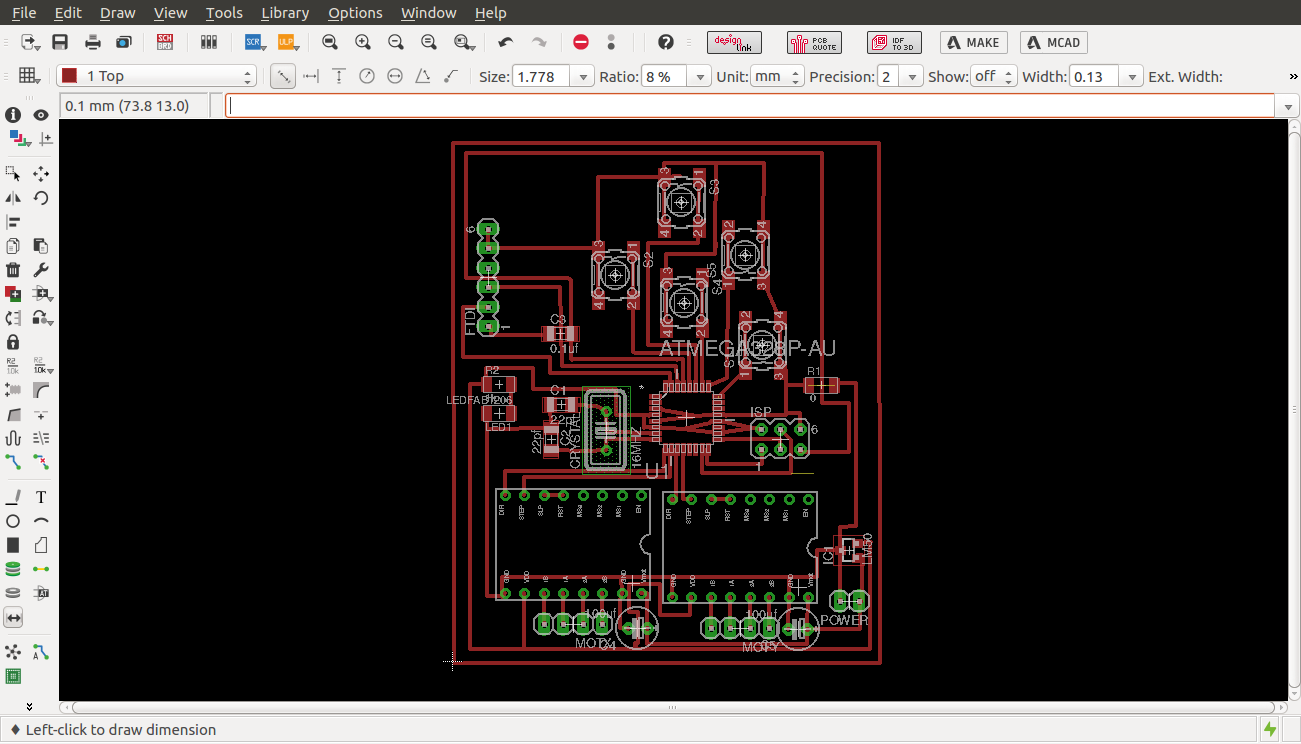
Task: Choose the Rotate tool
Action: 41,198
